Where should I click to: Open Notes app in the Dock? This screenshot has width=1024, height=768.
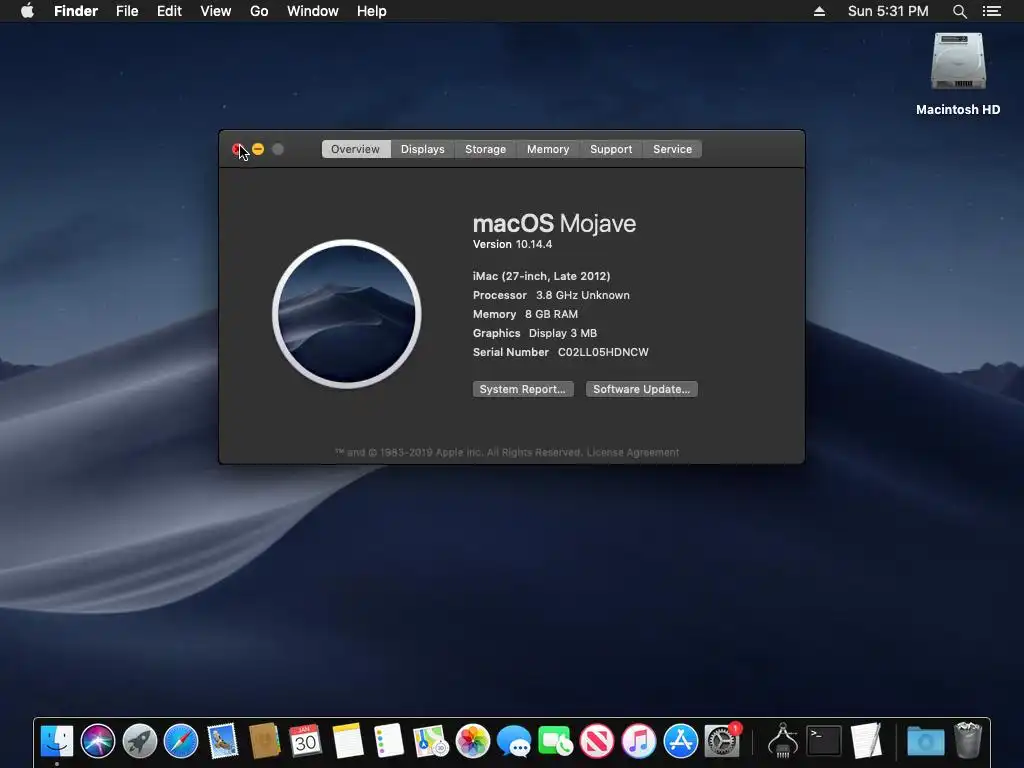pos(347,741)
